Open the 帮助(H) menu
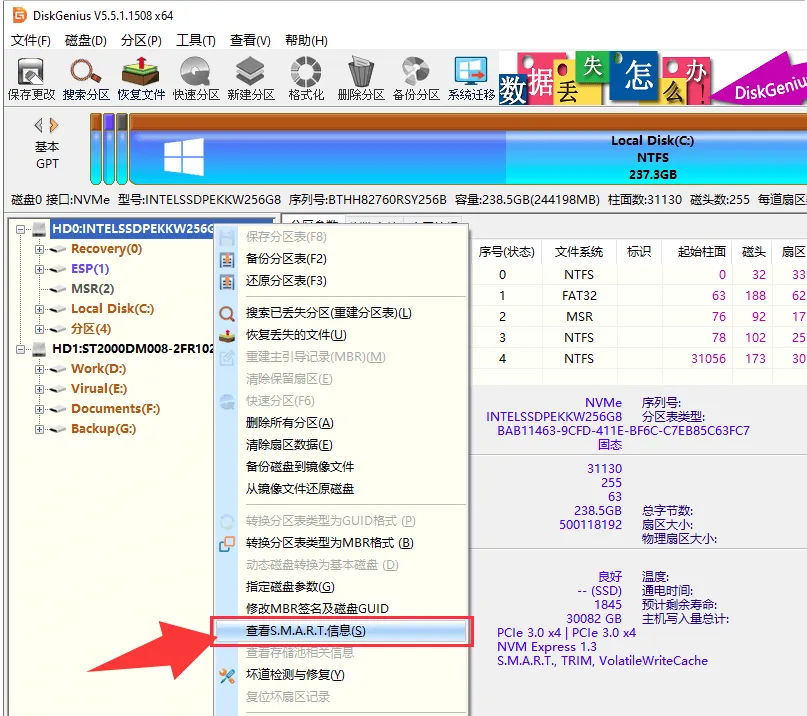Screen dimensions: 807x716 (306, 40)
